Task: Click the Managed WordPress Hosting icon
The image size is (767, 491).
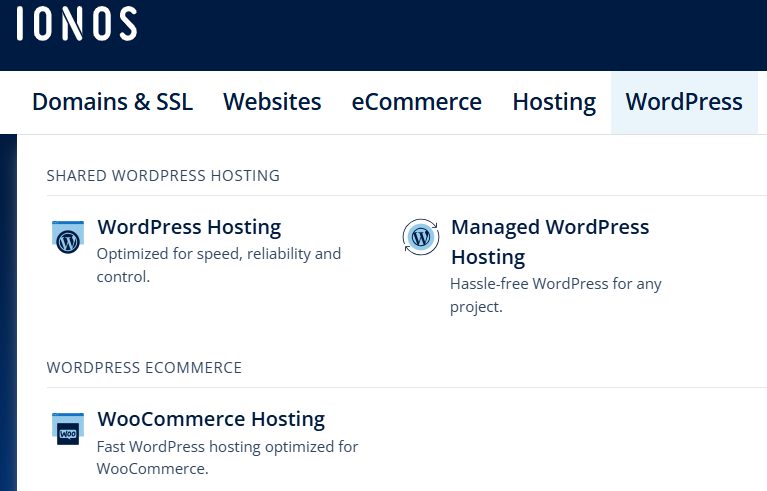Action: click(421, 237)
